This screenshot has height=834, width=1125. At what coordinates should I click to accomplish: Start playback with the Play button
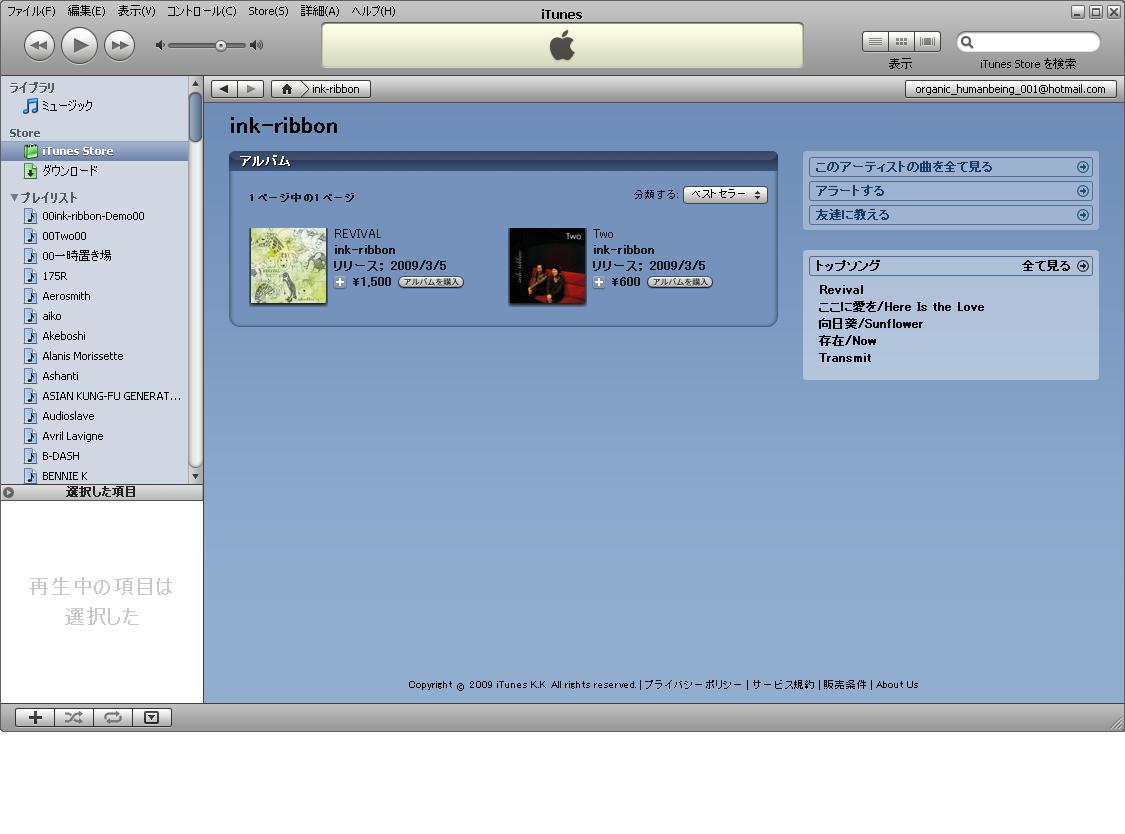point(79,46)
